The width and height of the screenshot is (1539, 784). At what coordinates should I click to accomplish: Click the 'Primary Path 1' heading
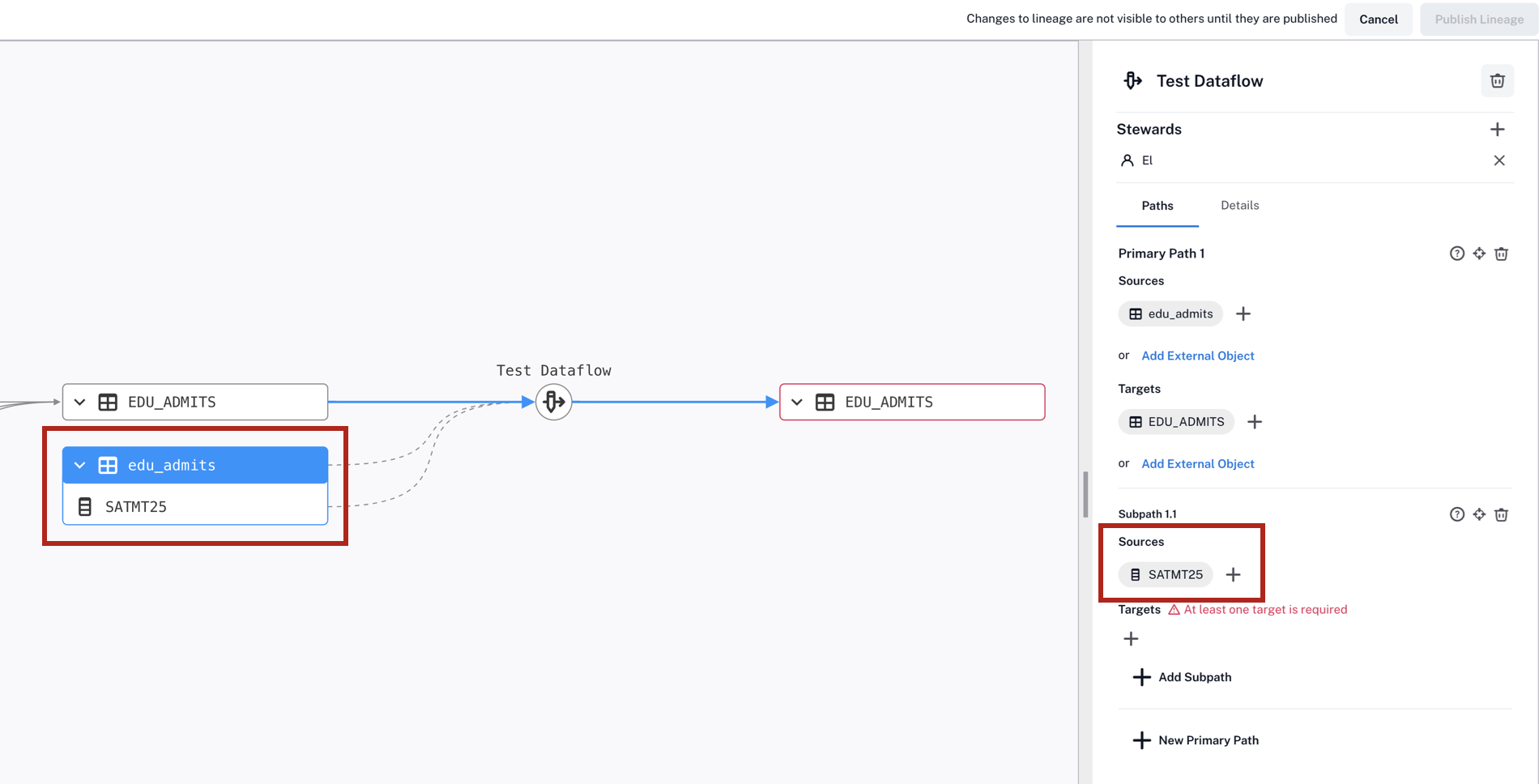[x=1162, y=254]
